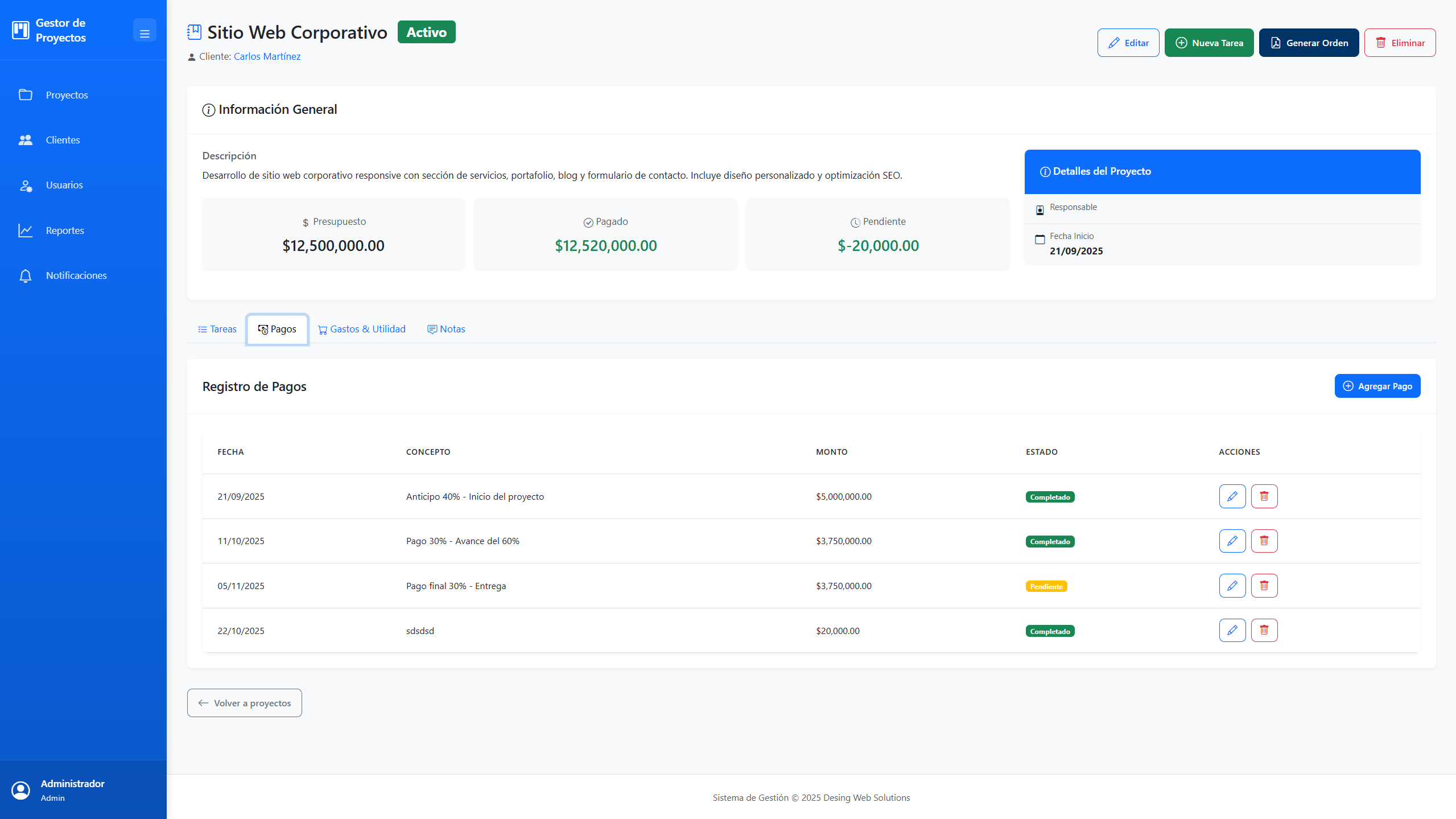This screenshot has height=819, width=1456.
Task: Delete the Pago final 30% Entrega payment
Action: 1264,586
